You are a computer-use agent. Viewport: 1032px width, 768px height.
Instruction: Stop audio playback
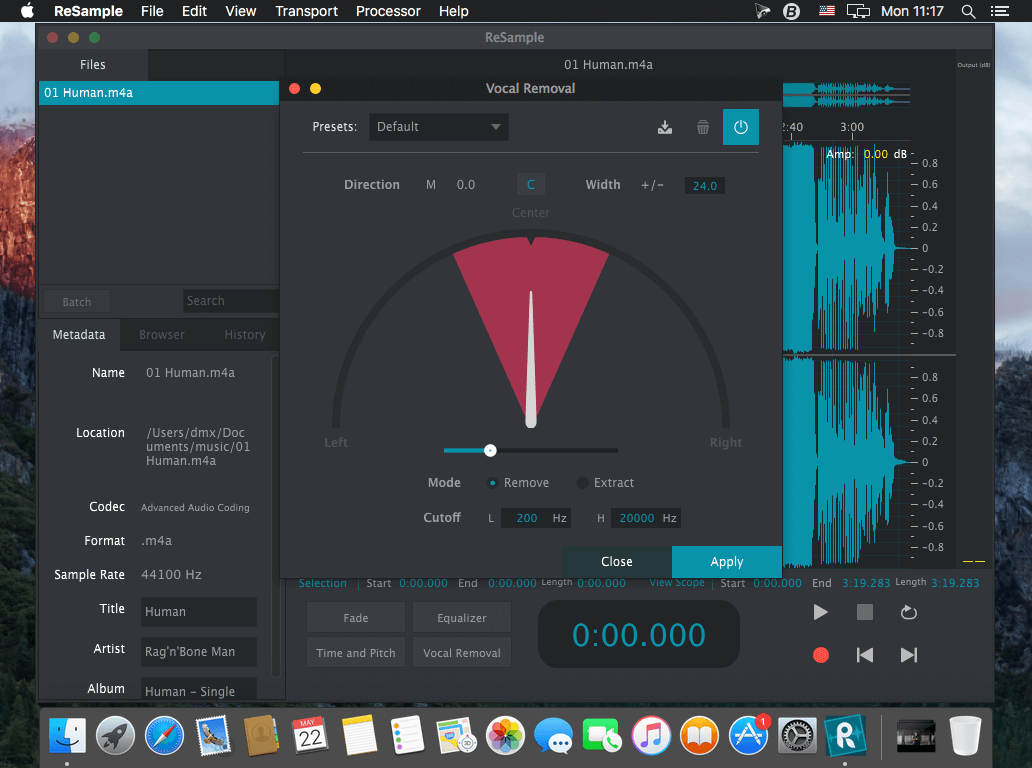click(x=865, y=613)
